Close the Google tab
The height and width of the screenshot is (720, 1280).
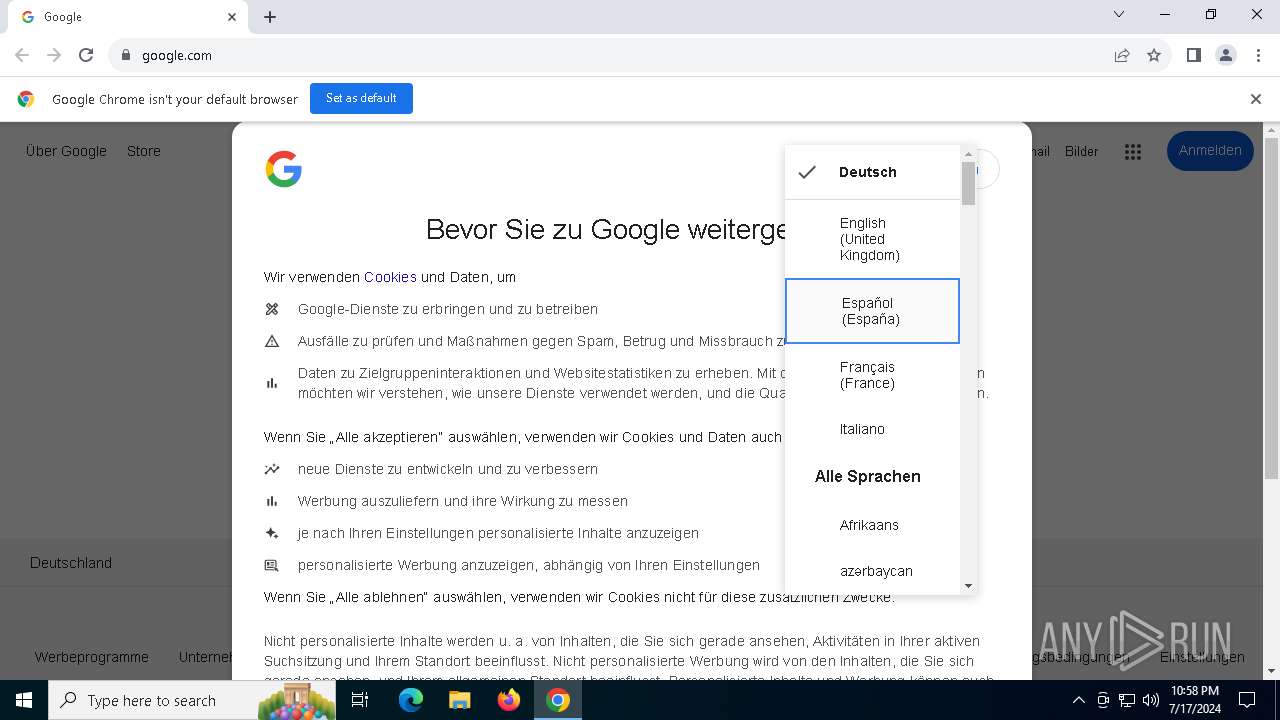pos(232,17)
